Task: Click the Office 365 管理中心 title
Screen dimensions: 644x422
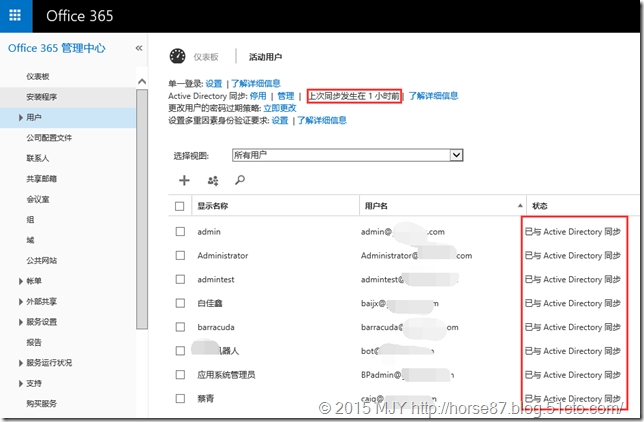Action: coord(57,48)
